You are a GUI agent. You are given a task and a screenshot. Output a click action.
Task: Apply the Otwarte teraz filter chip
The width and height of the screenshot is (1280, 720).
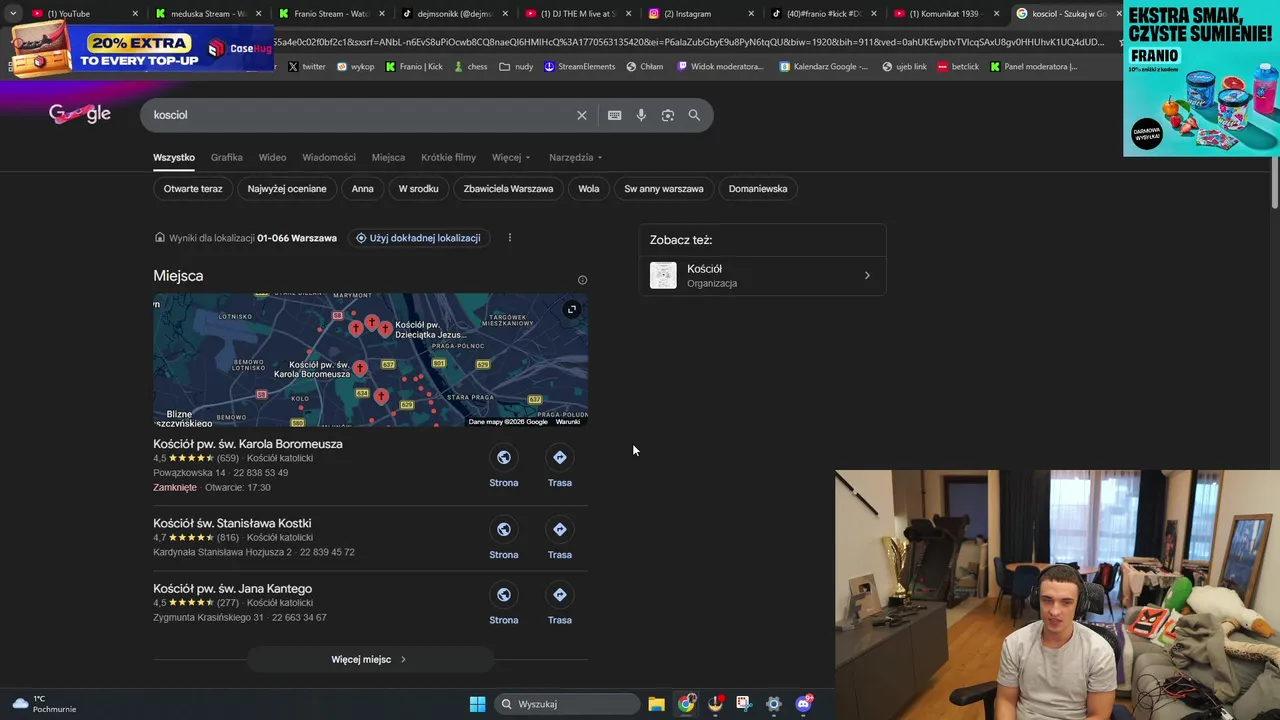(193, 188)
